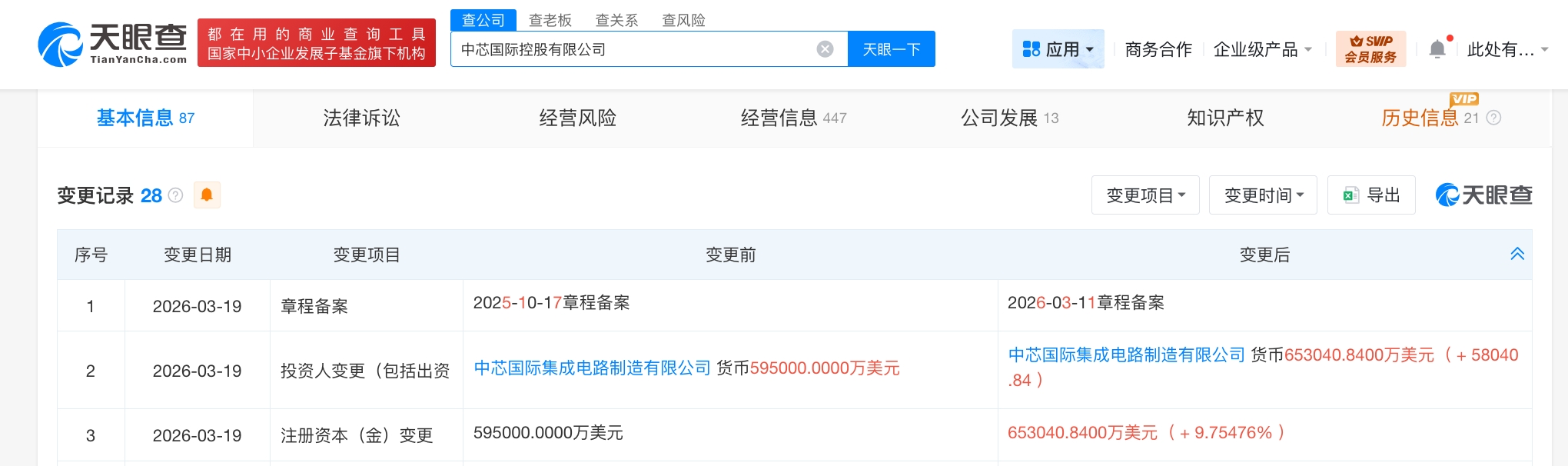The image size is (1568, 466).
Task: Expand the 企业级产品 dropdown
Action: (1262, 49)
